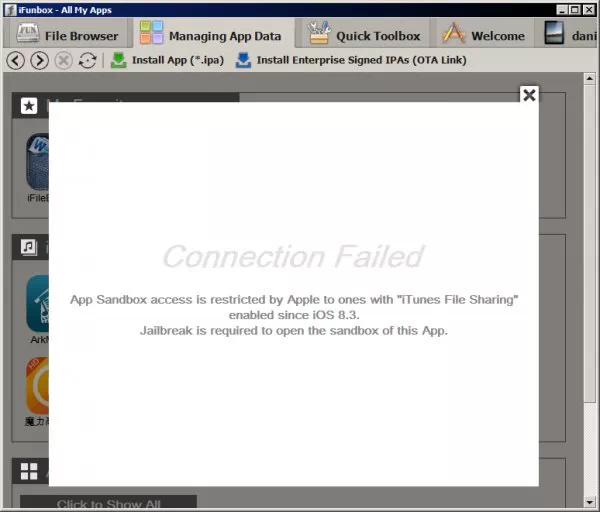Screen dimensions: 600x512
Task: Click the grid icon of All Apps section
Action: (29, 471)
